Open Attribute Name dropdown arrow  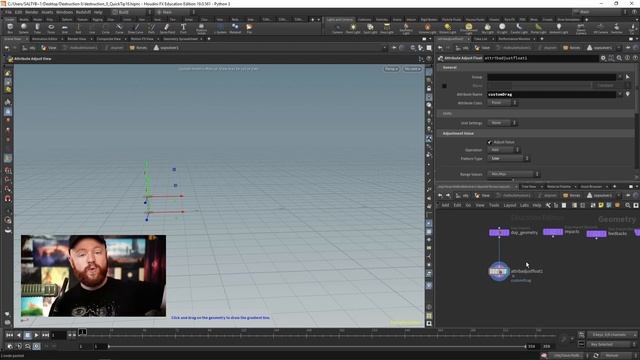[x=621, y=94]
